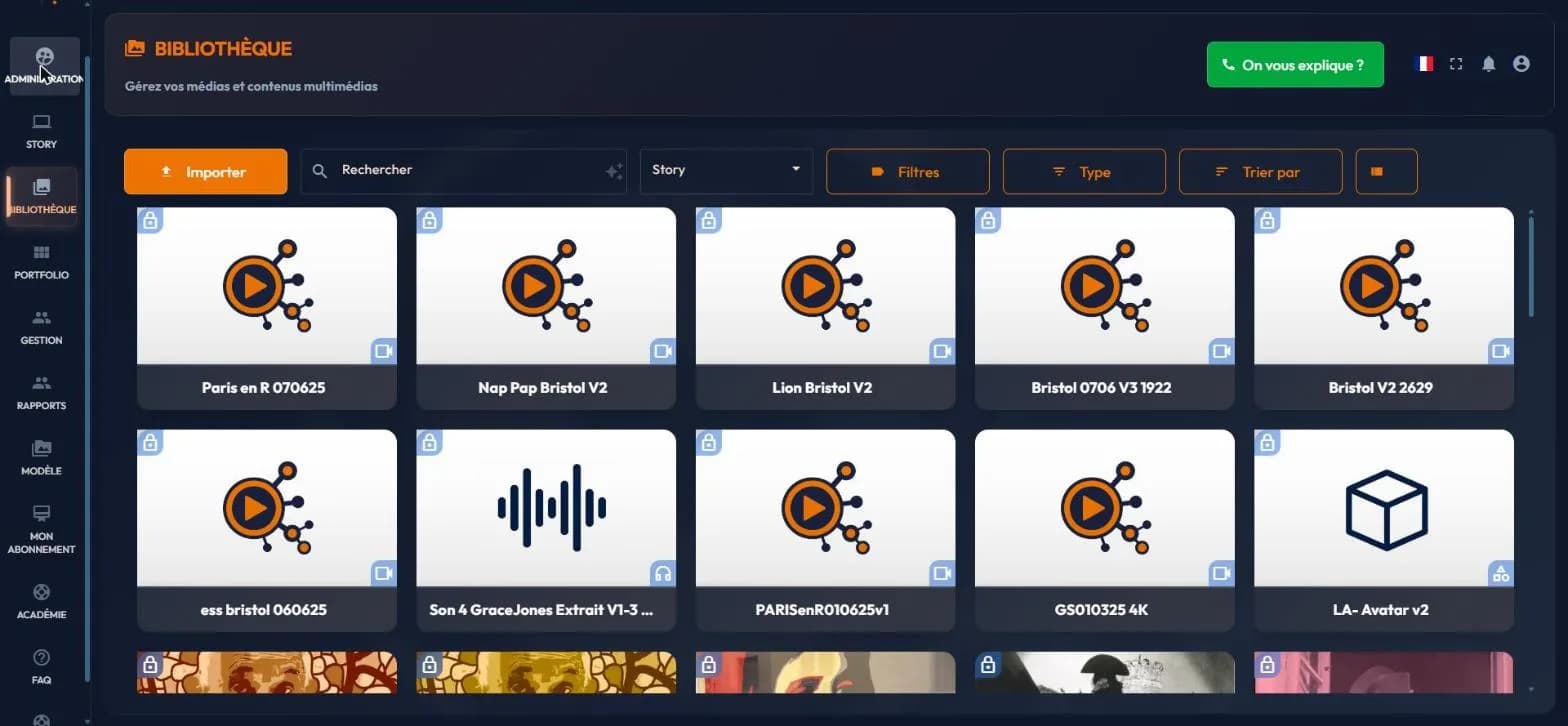Click audio headphone badge on Son 4 card
Image resolution: width=1568 pixels, height=726 pixels.
[x=663, y=573]
